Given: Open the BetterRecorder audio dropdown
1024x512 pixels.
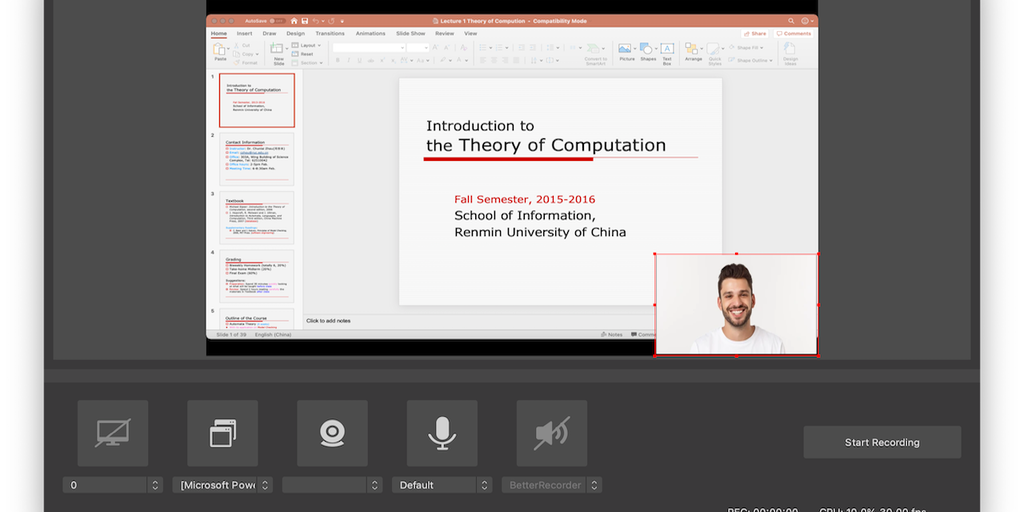Looking at the screenshot, I should [552, 485].
